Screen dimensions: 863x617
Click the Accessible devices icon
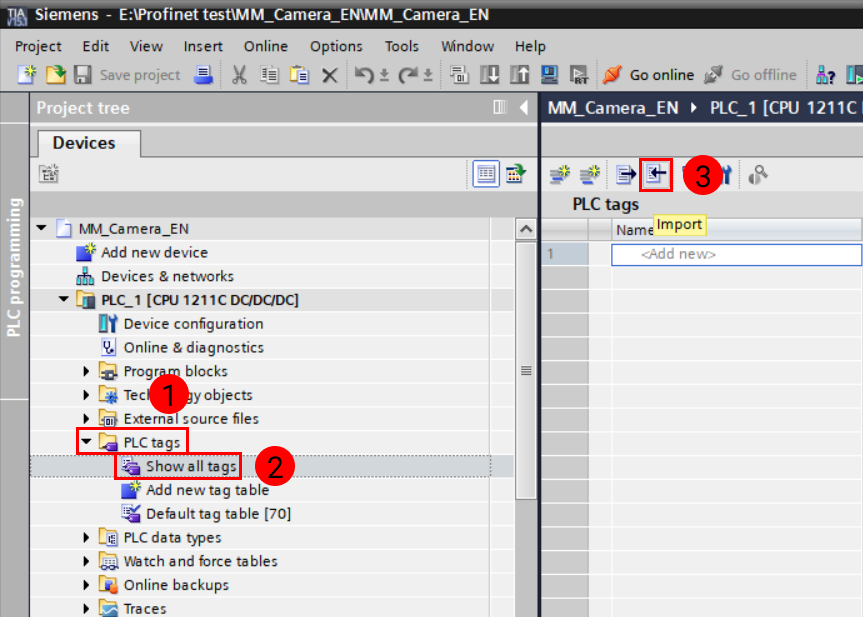point(826,74)
